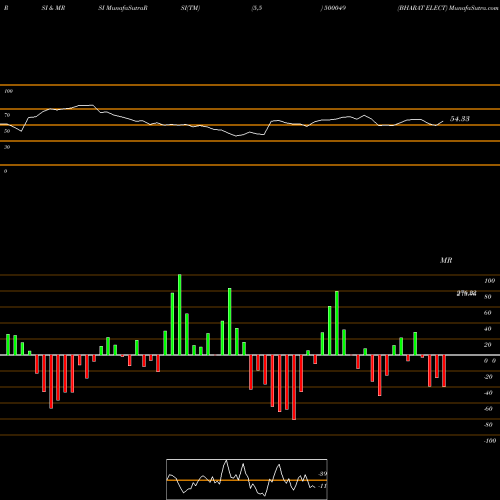Click the tallest green bar in the MR histogram
Screen dimensions: 500x500
(180, 315)
